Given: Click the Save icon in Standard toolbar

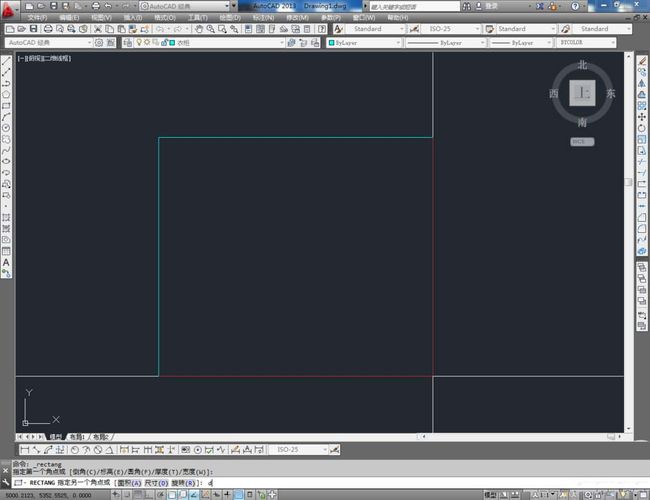Looking at the screenshot, I should click(33, 29).
